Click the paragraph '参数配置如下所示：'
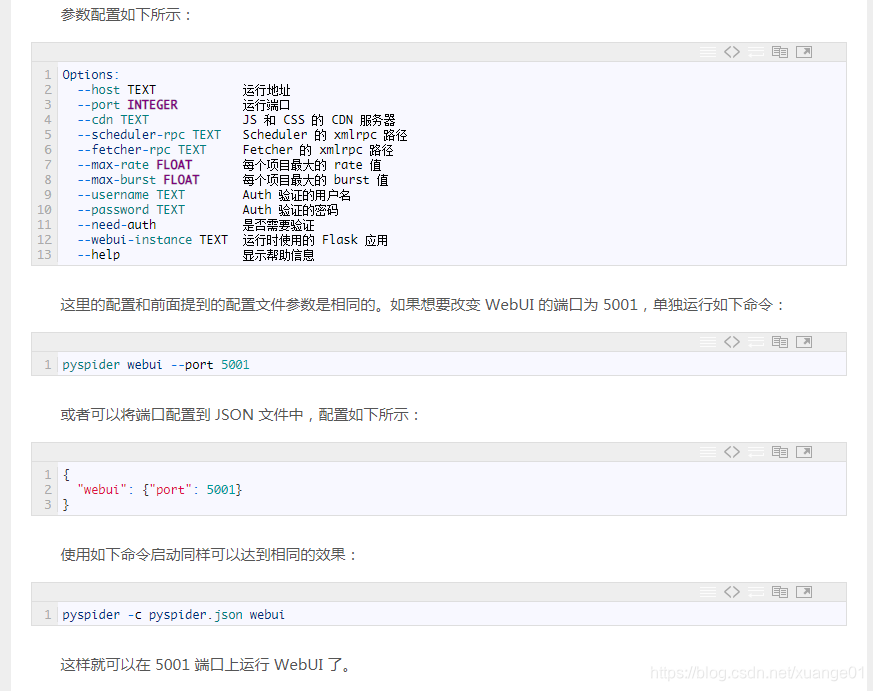Image resolution: width=873 pixels, height=691 pixels. (125, 15)
